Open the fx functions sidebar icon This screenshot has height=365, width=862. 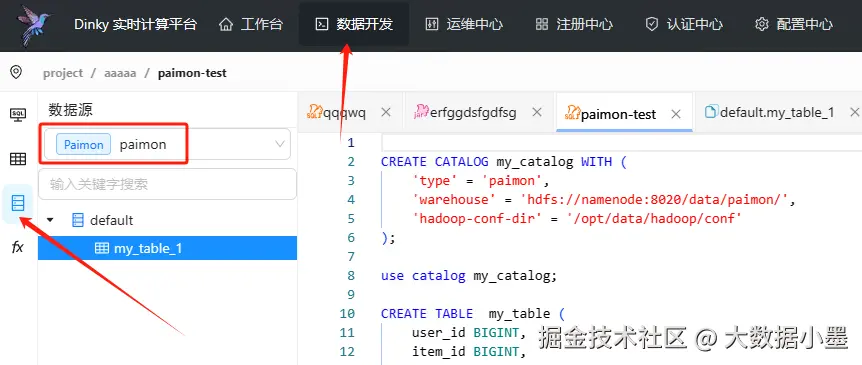(18, 247)
